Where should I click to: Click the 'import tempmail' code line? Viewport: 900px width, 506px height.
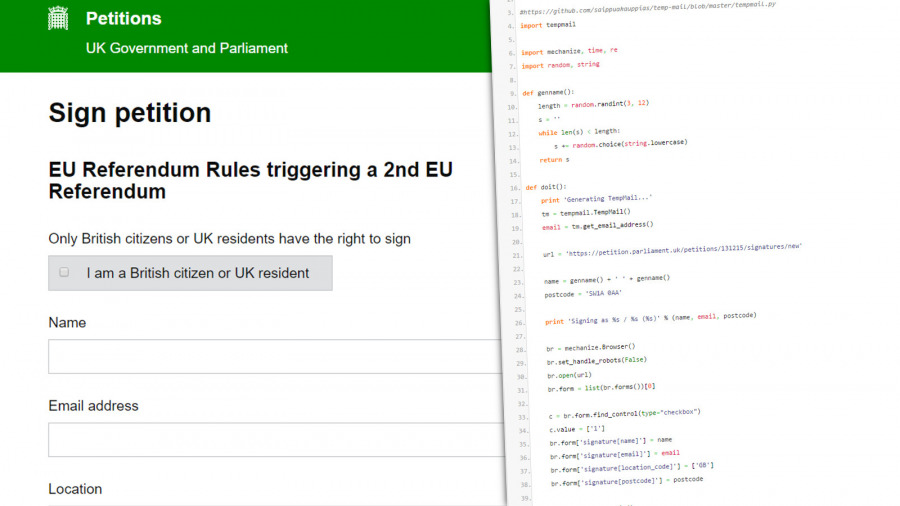(x=548, y=25)
